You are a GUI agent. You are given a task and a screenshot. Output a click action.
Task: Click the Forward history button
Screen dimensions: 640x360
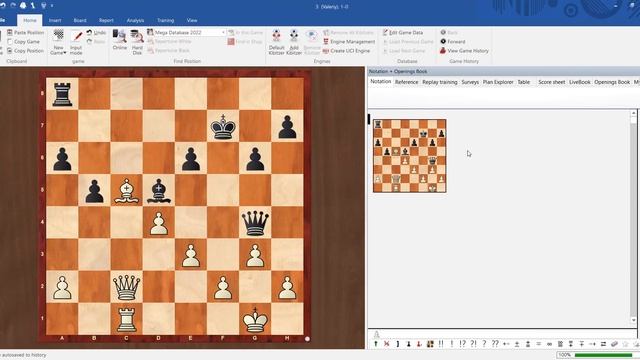coord(453,42)
